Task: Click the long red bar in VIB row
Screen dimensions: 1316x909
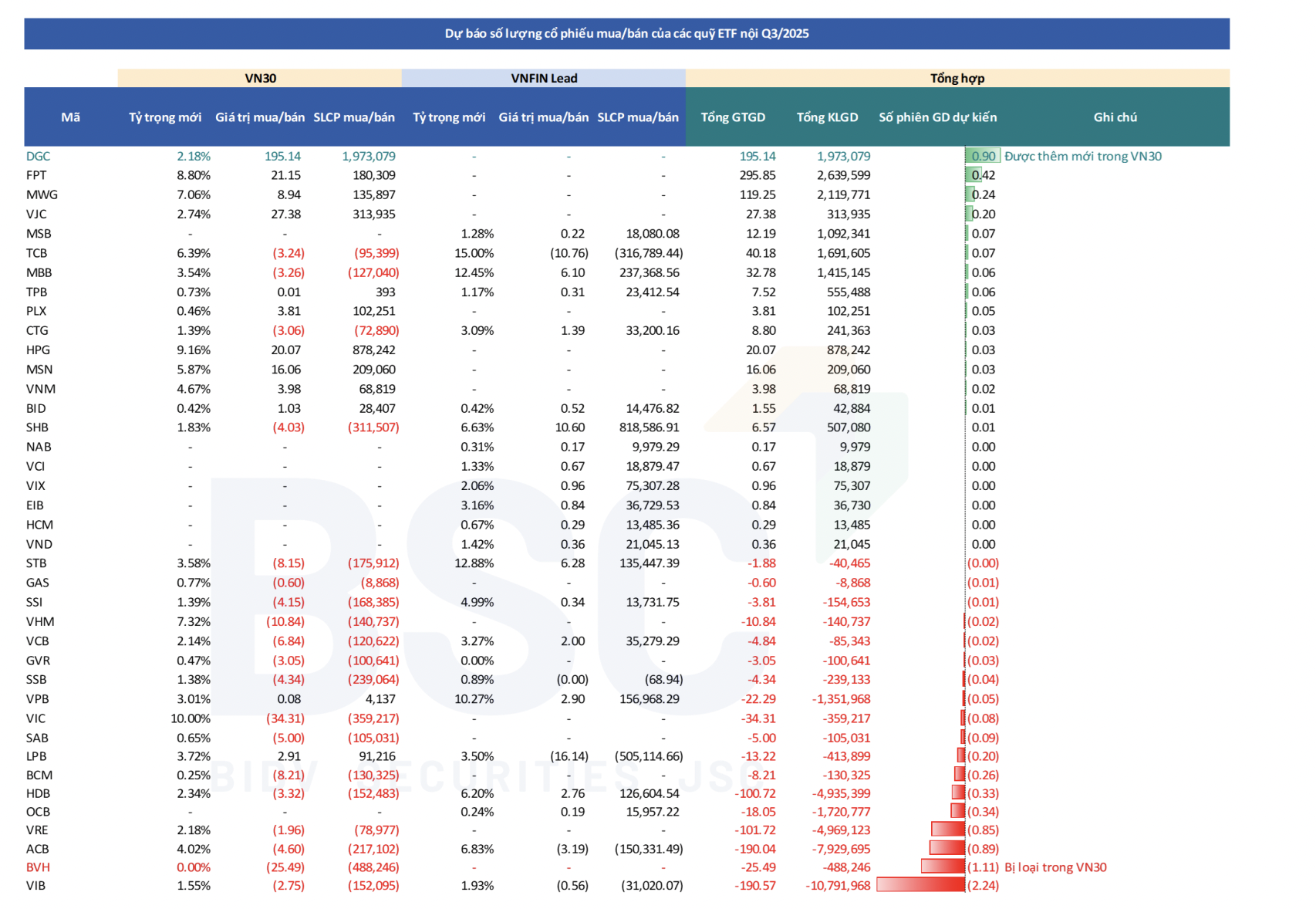Action: click(920, 885)
